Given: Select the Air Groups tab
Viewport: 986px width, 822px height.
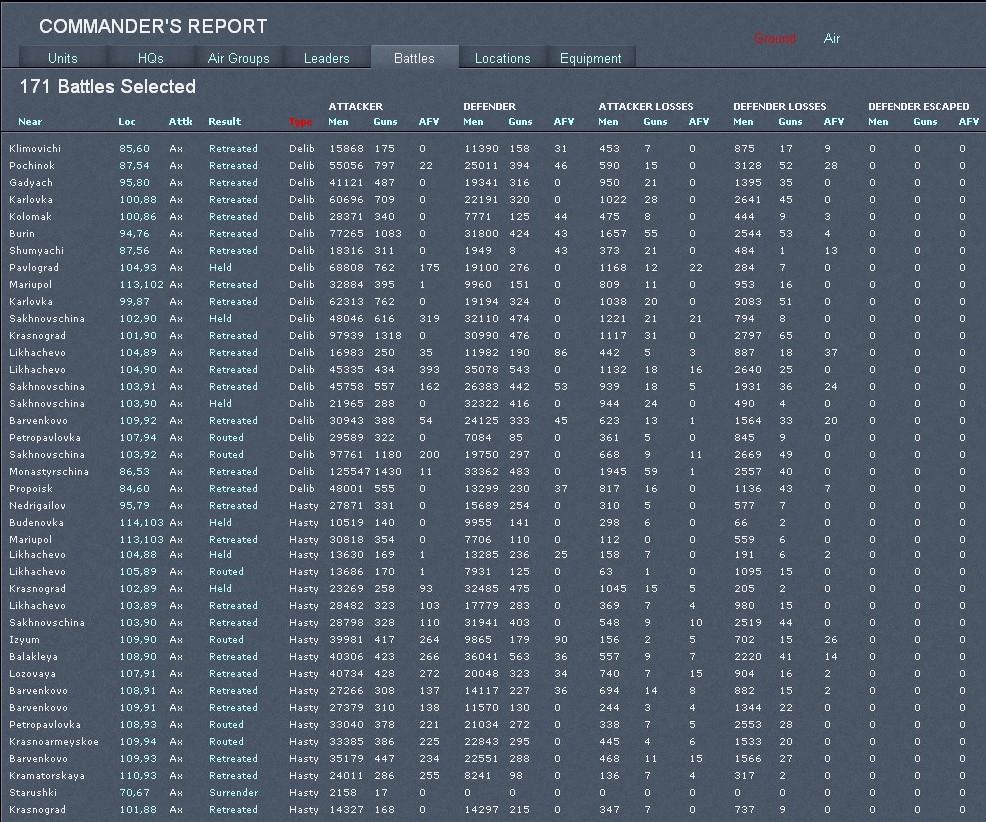Looking at the screenshot, I should pyautogui.click(x=238, y=58).
